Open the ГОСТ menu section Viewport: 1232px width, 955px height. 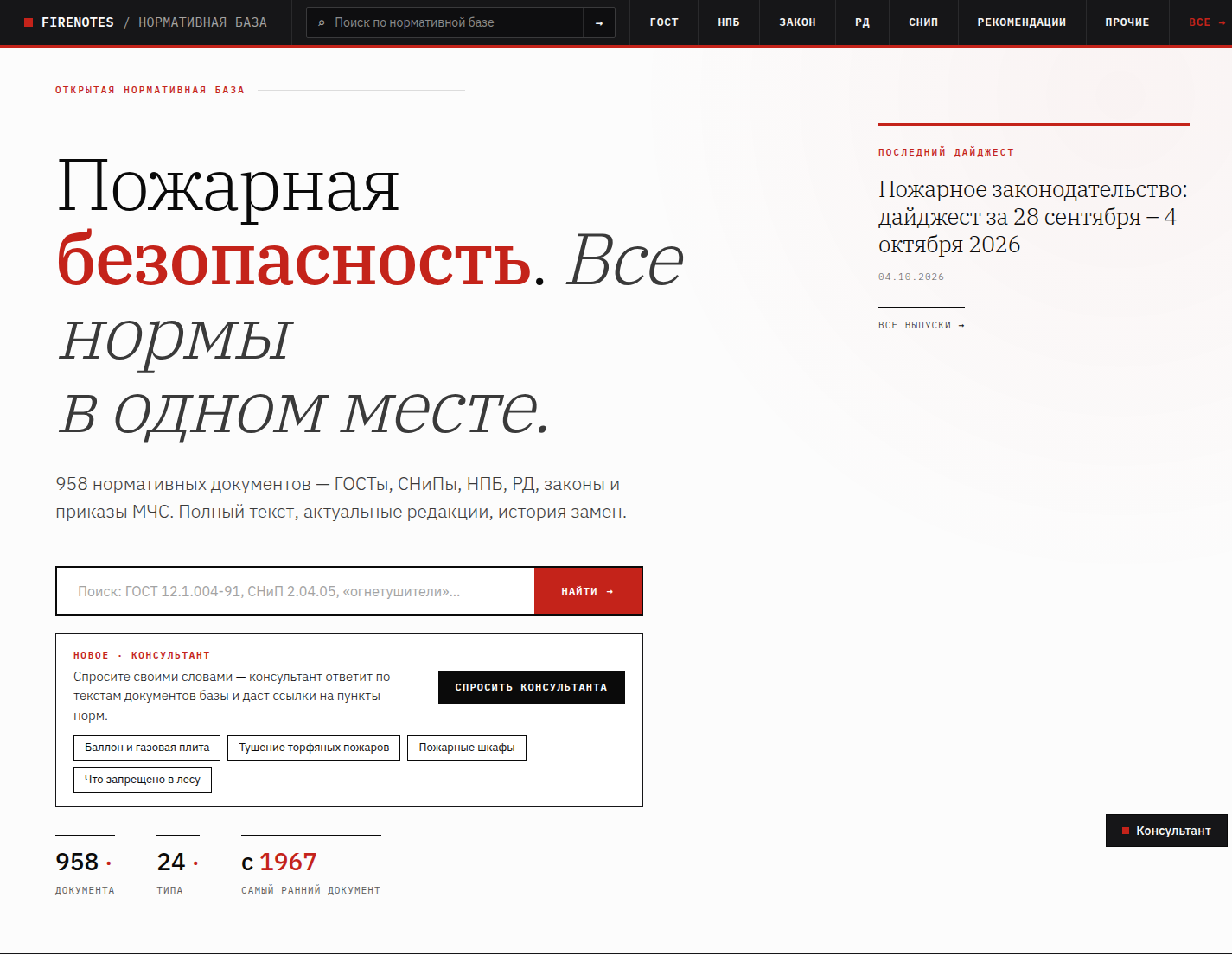click(664, 22)
